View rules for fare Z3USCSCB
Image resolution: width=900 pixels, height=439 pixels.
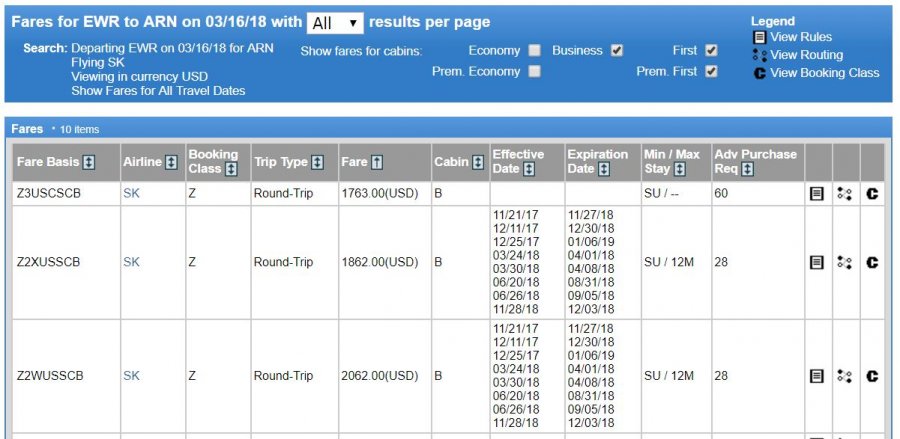[816, 194]
